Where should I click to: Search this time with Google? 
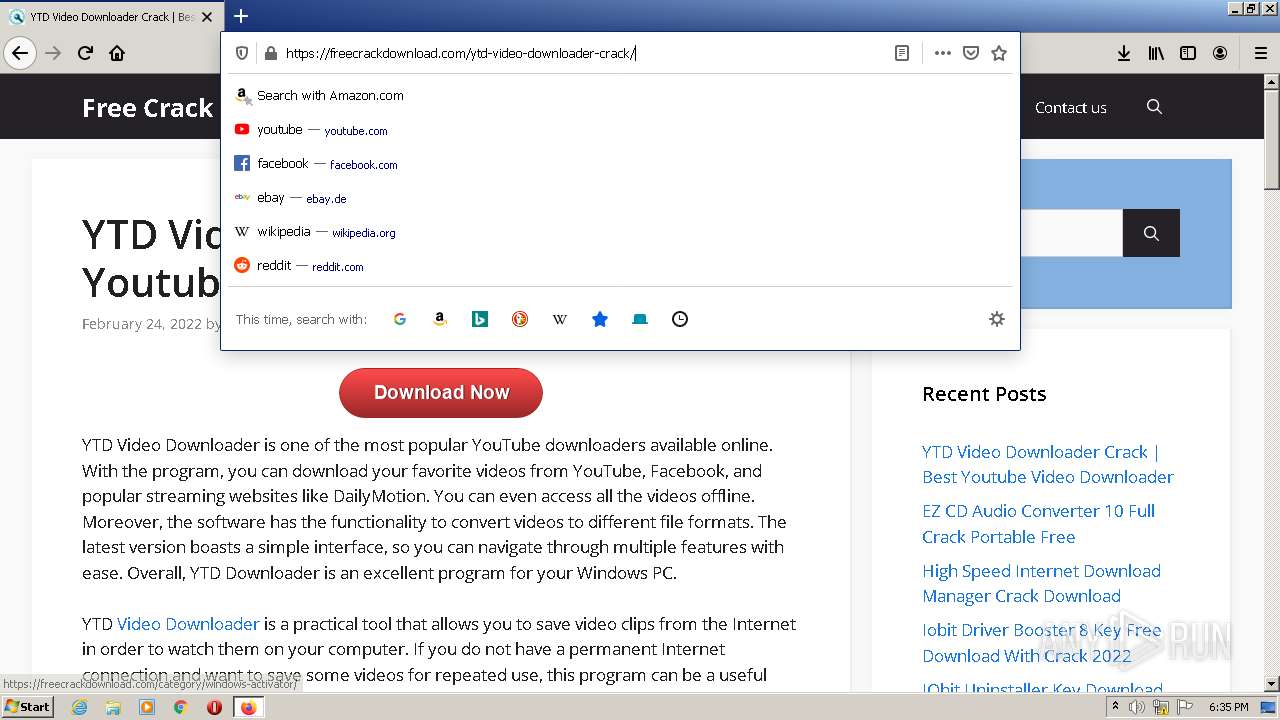tap(400, 319)
